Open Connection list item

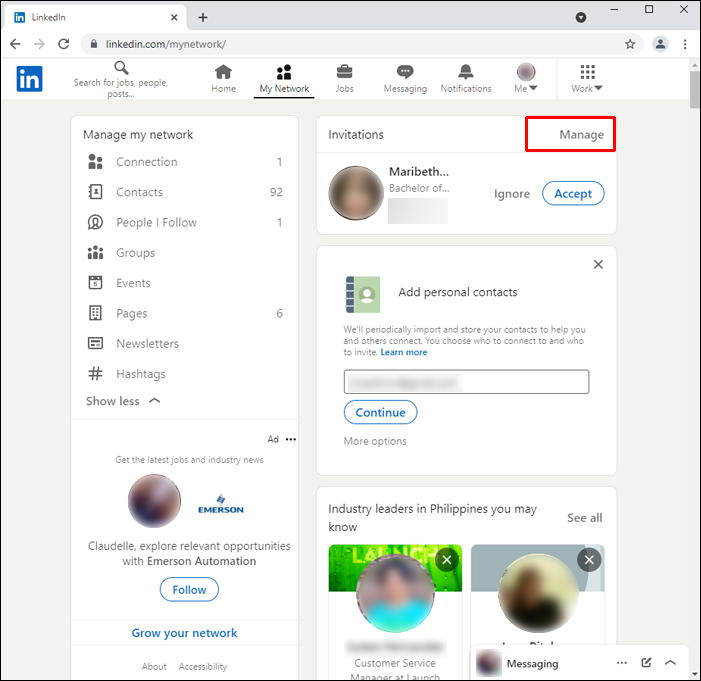coord(185,162)
